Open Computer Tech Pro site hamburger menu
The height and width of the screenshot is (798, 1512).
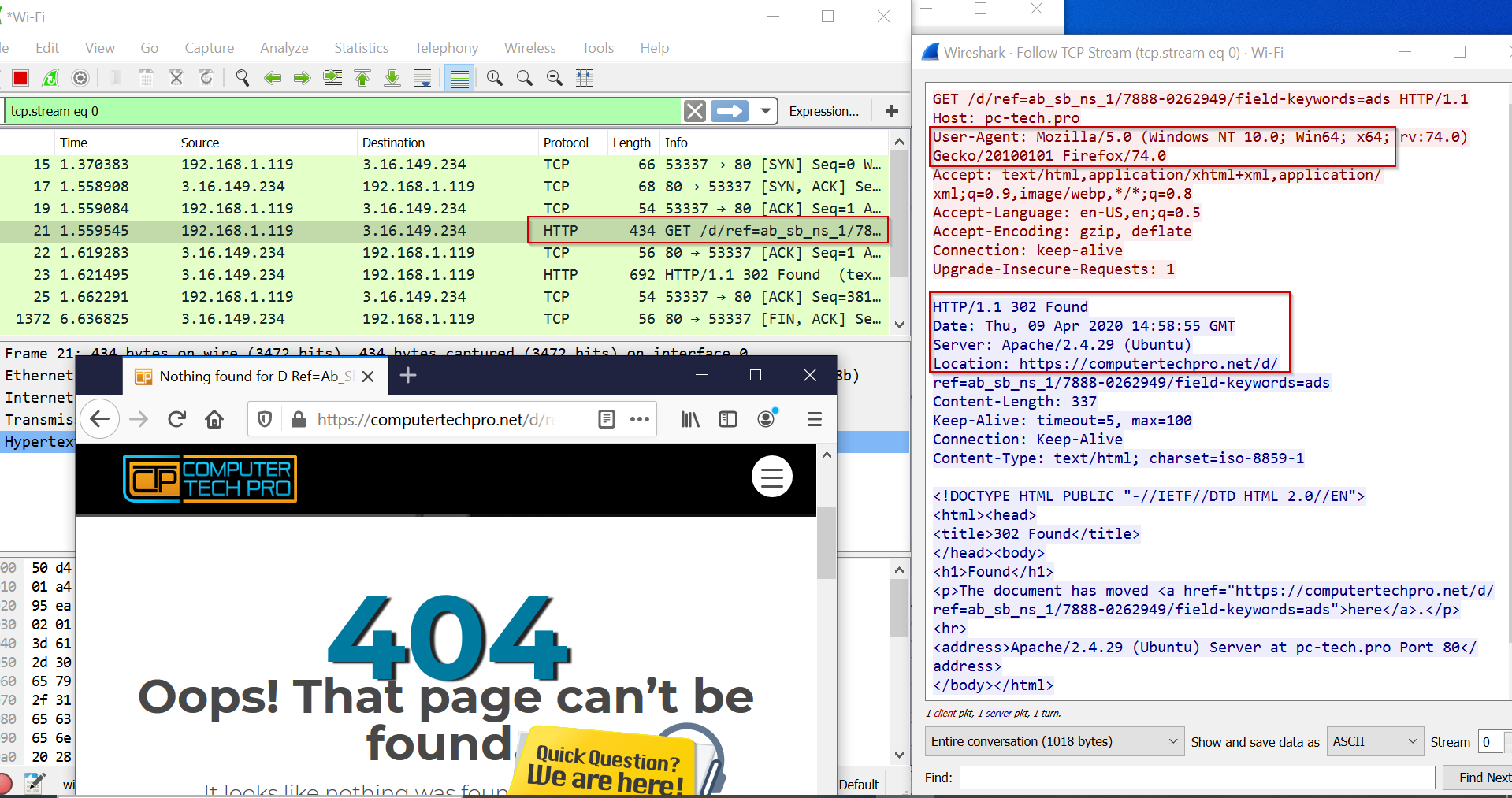click(772, 477)
